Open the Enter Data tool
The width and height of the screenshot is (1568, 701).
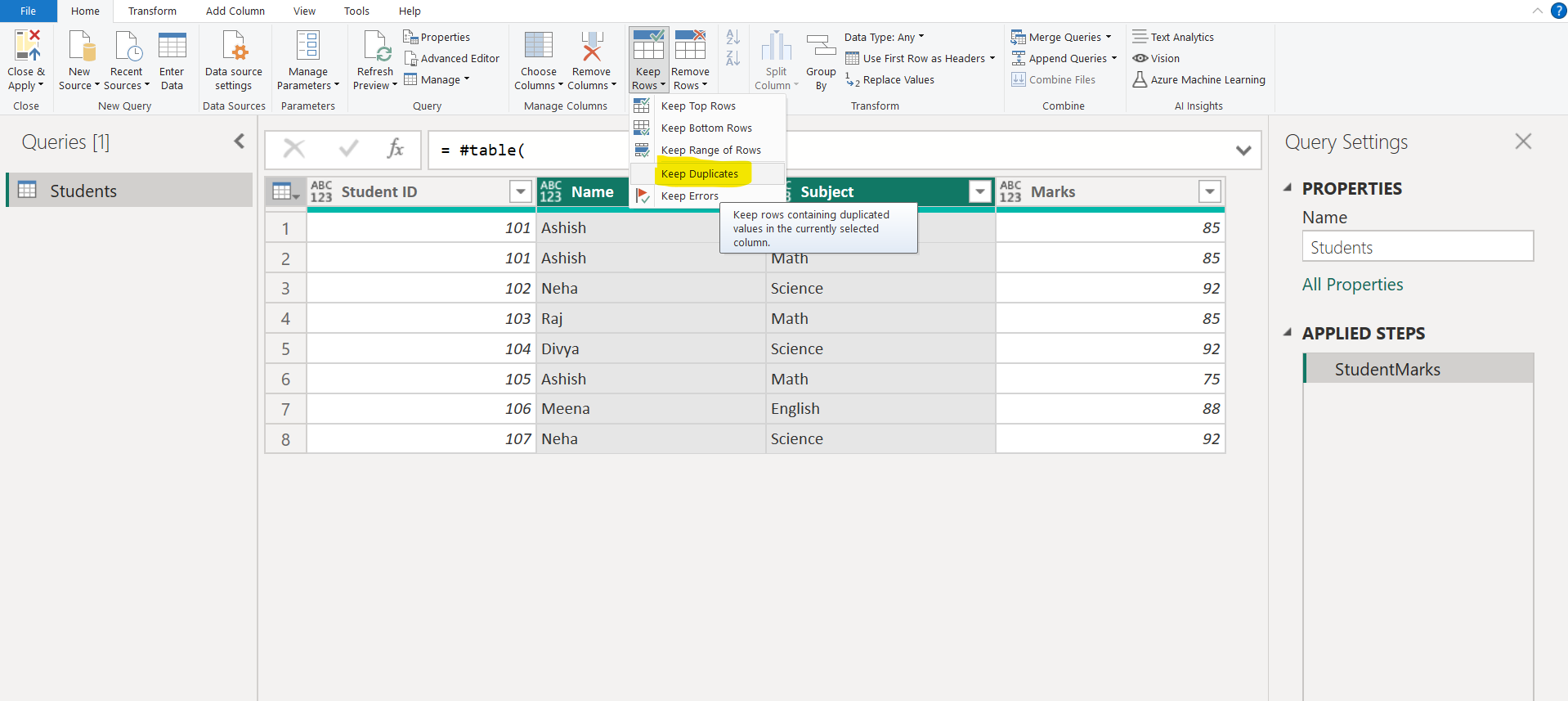[172, 46]
